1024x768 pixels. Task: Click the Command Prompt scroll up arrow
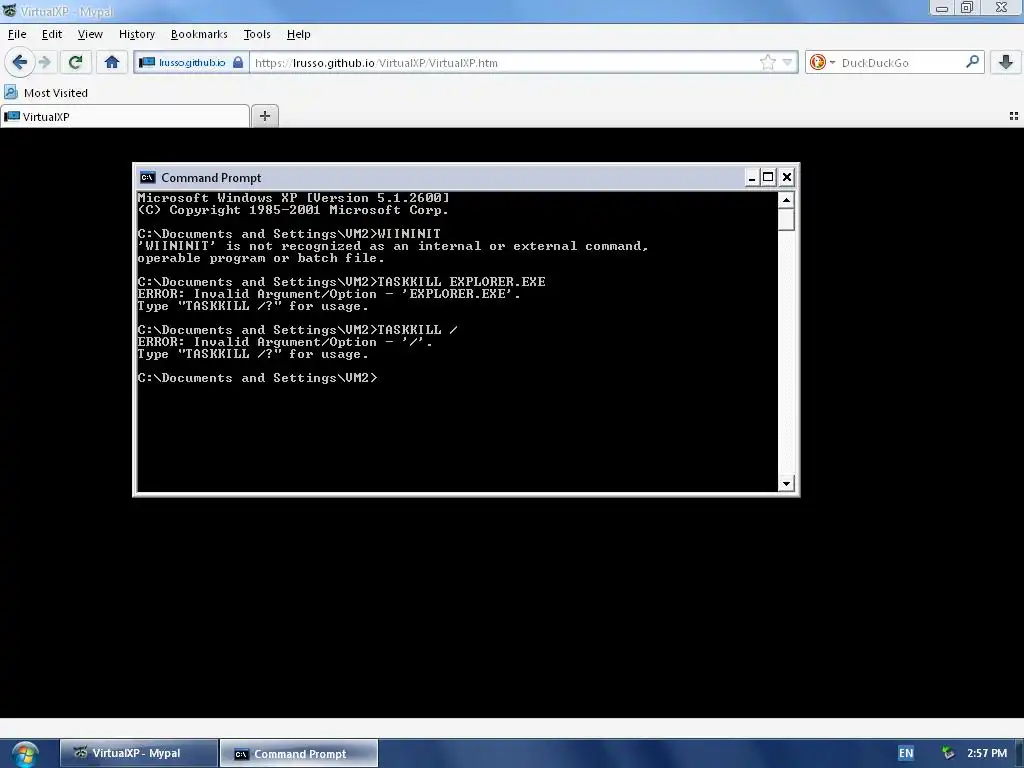[x=786, y=200]
